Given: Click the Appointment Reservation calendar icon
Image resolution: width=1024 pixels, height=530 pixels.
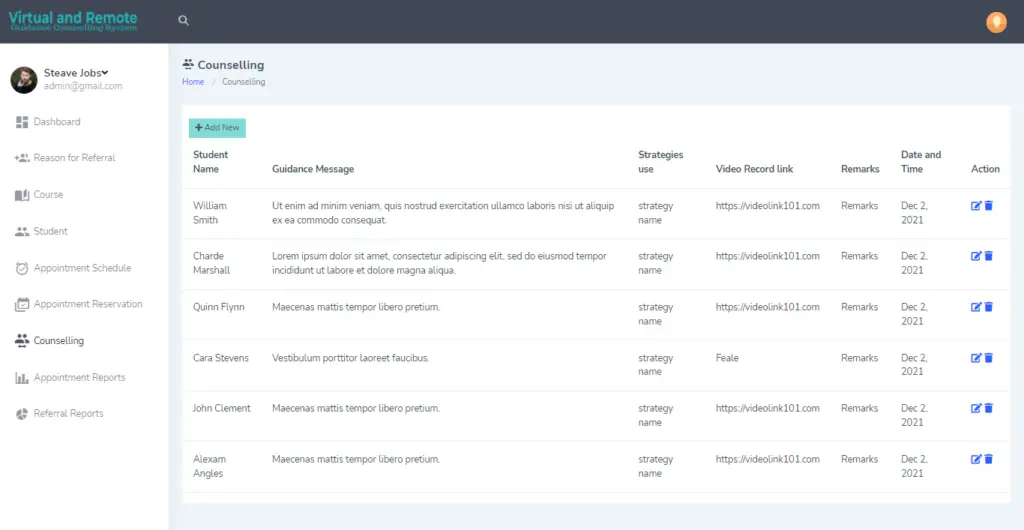Looking at the screenshot, I should click(22, 304).
